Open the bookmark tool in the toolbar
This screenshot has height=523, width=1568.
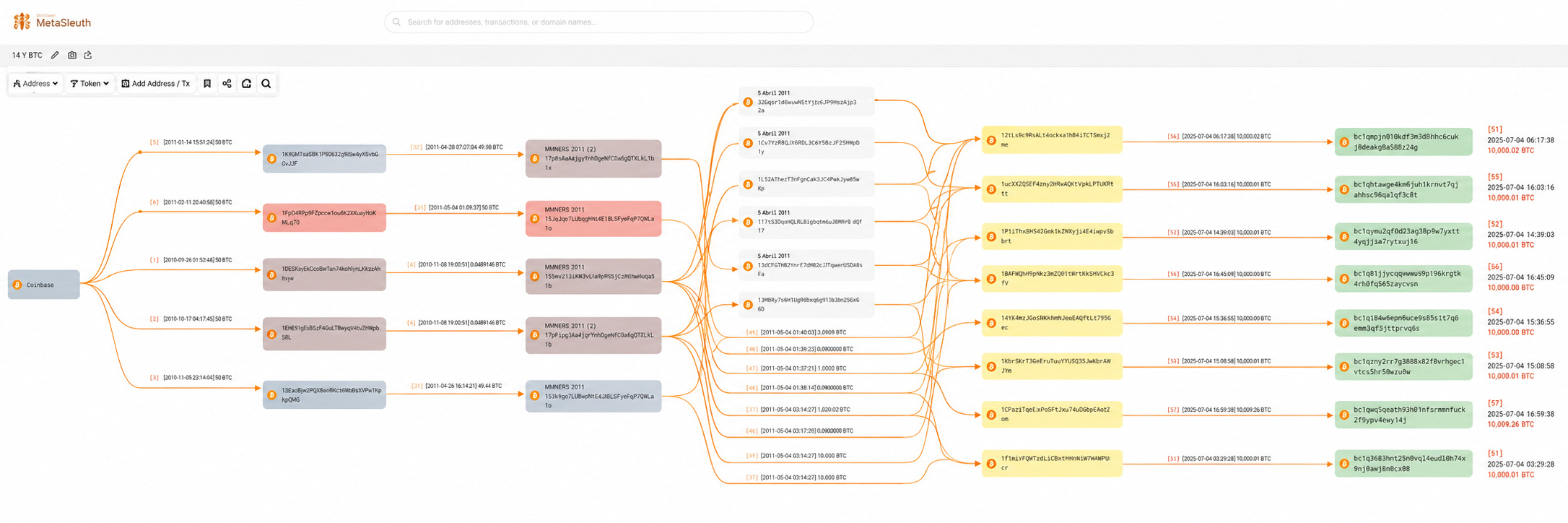(207, 84)
